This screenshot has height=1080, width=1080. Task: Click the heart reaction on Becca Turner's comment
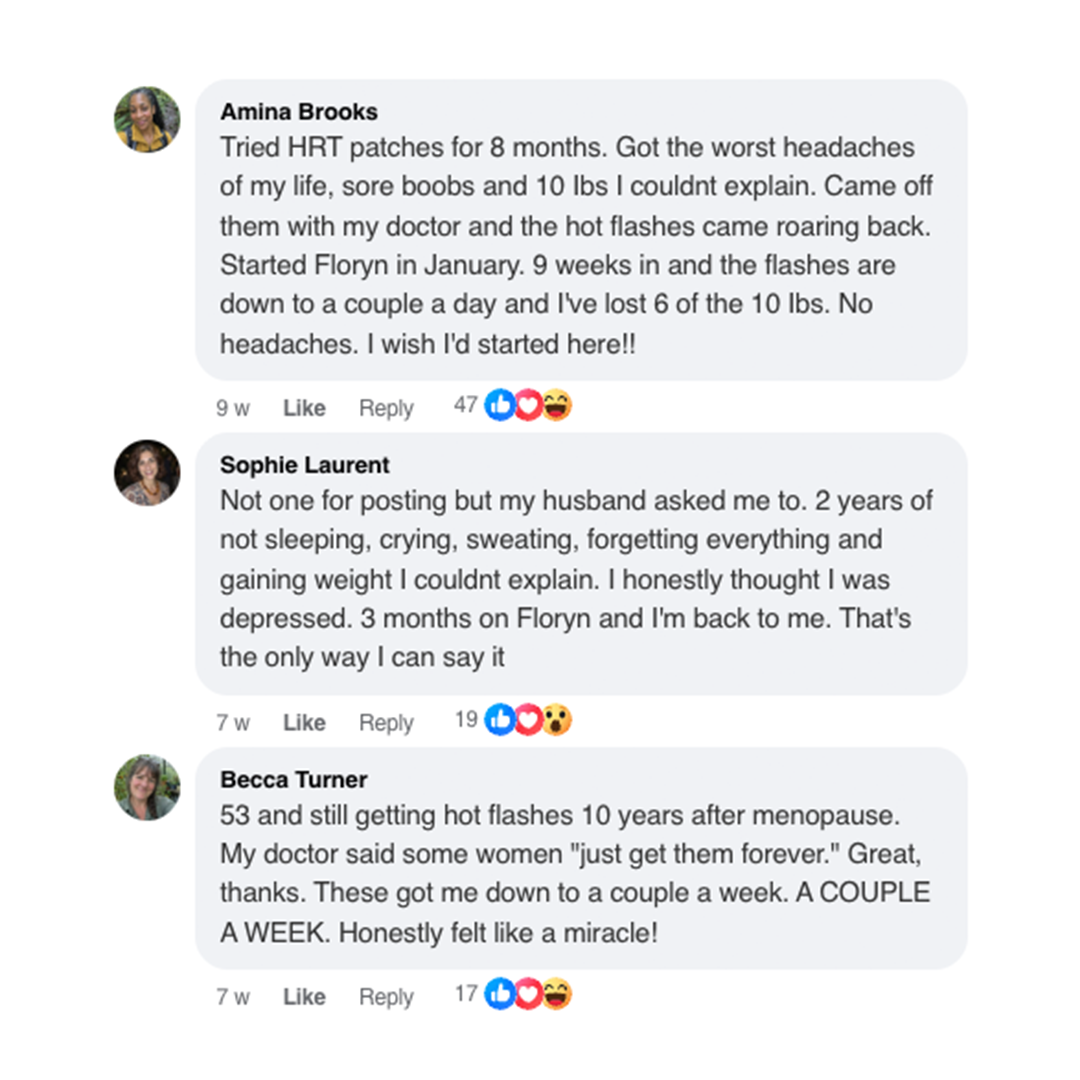click(528, 994)
